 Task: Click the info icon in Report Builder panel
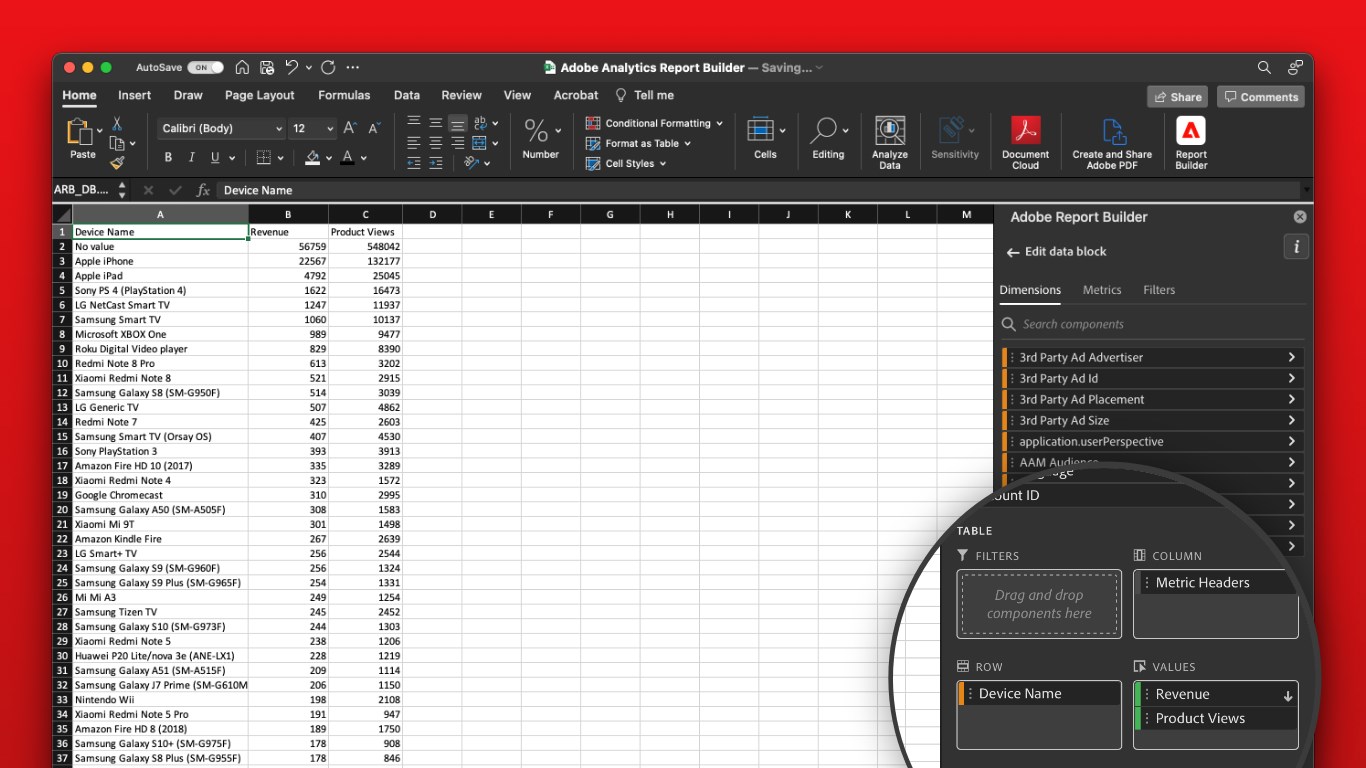1296,247
